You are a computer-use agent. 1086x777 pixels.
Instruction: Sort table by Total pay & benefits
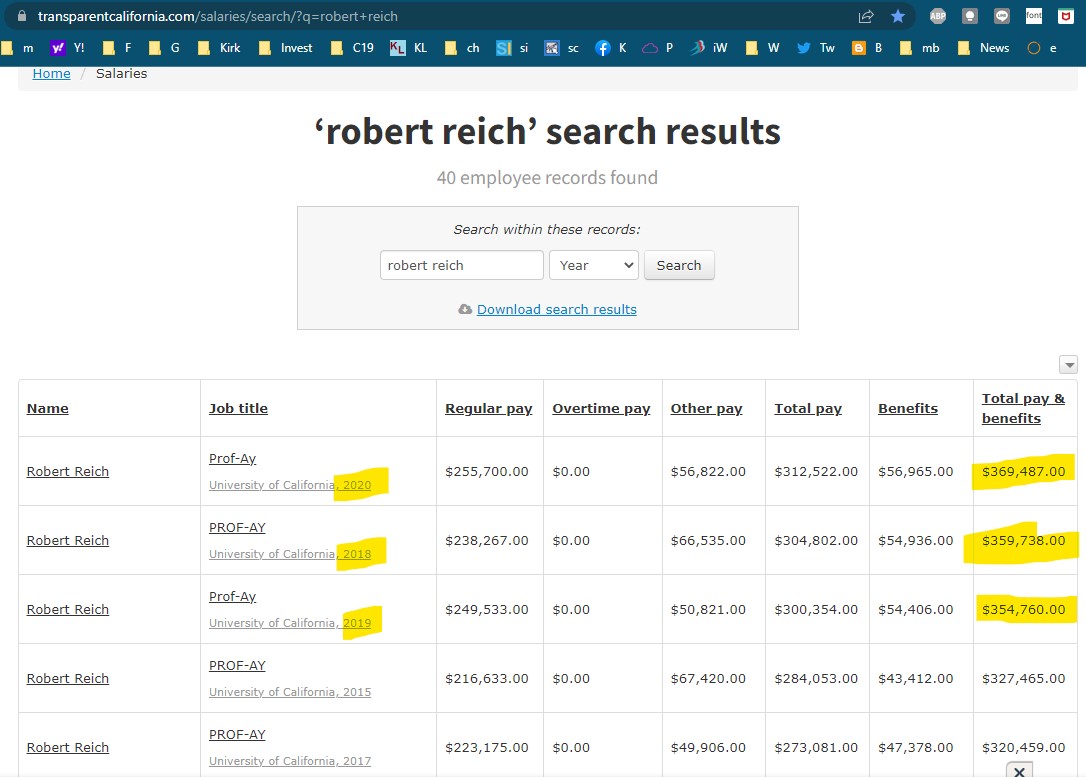[1023, 408]
